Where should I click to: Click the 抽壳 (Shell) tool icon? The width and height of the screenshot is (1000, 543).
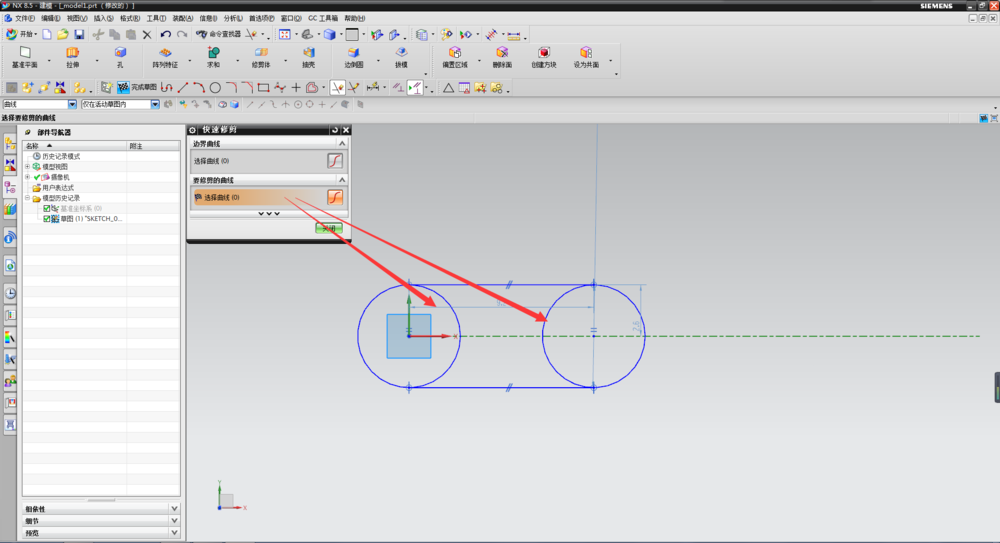point(309,54)
